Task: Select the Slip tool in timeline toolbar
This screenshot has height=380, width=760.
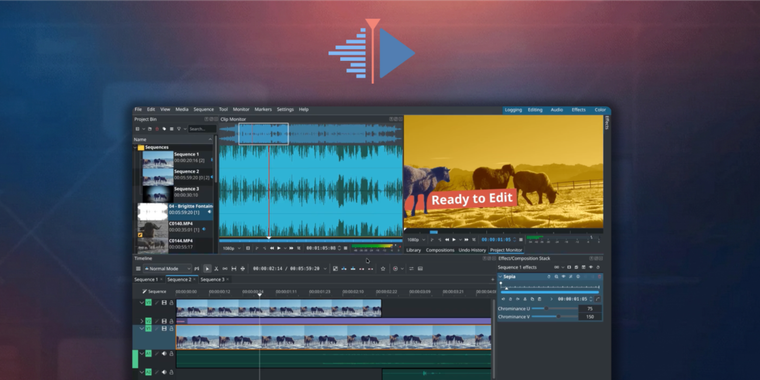Action: 234,269
